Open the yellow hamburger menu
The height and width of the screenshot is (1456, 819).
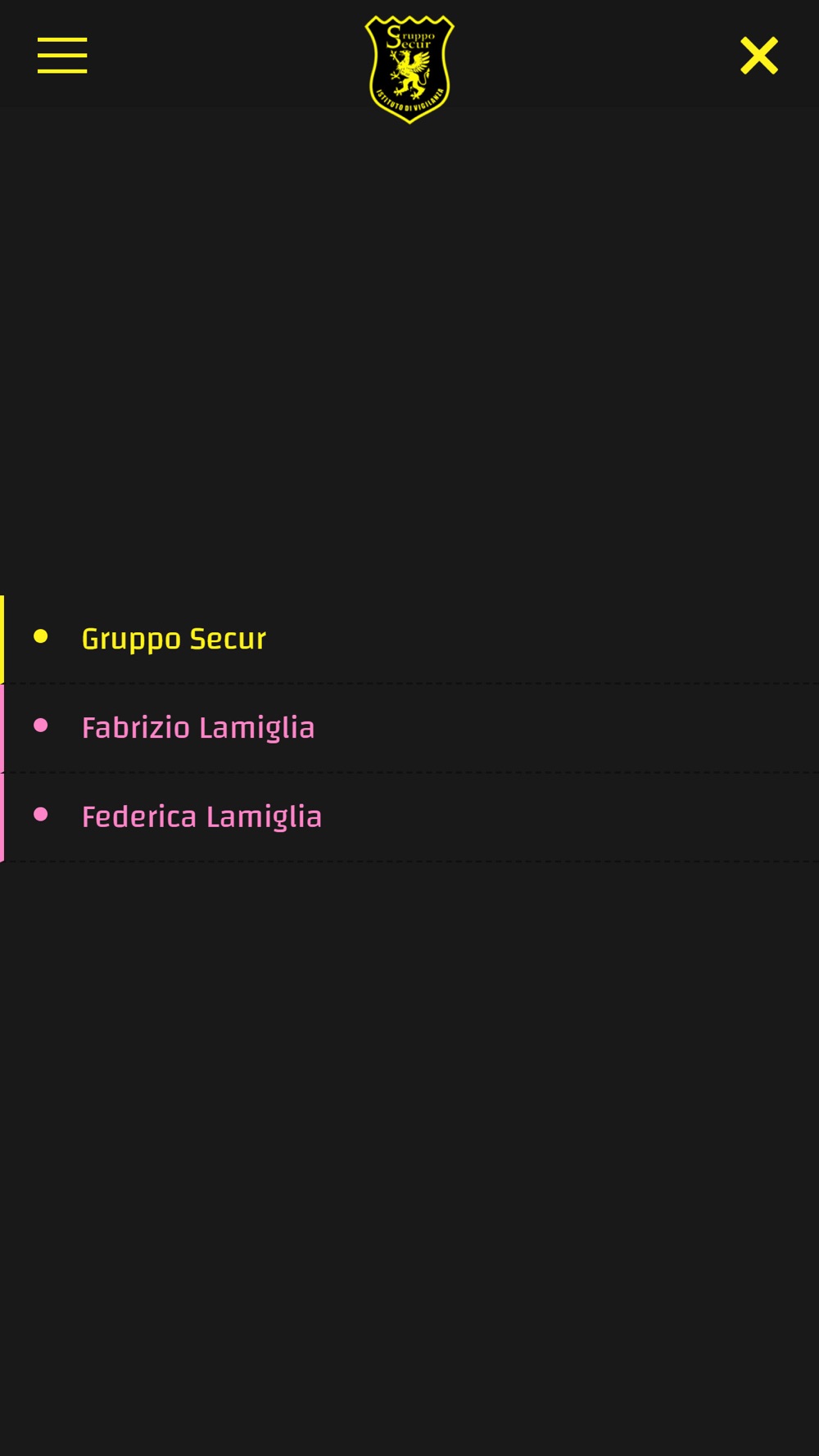[x=62, y=55]
